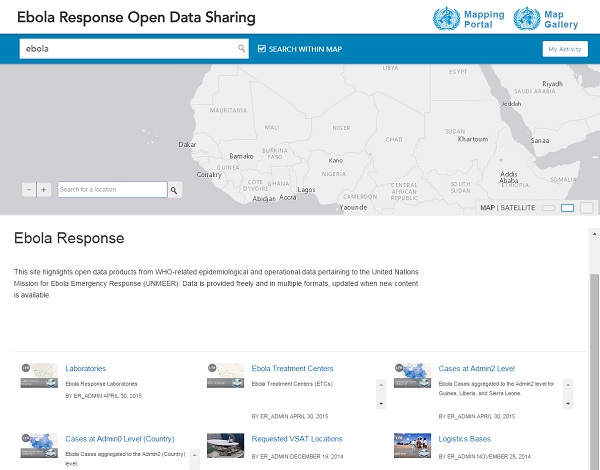Select the large map size icon
The width and height of the screenshot is (600, 470).
[586, 208]
